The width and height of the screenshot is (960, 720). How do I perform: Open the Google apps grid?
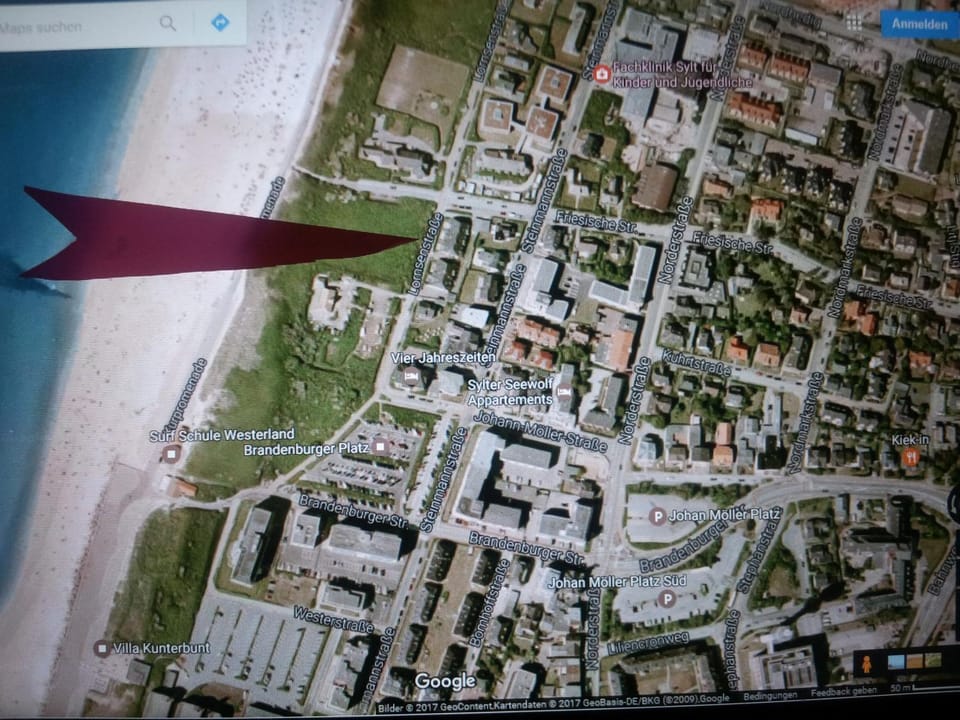[x=853, y=21]
